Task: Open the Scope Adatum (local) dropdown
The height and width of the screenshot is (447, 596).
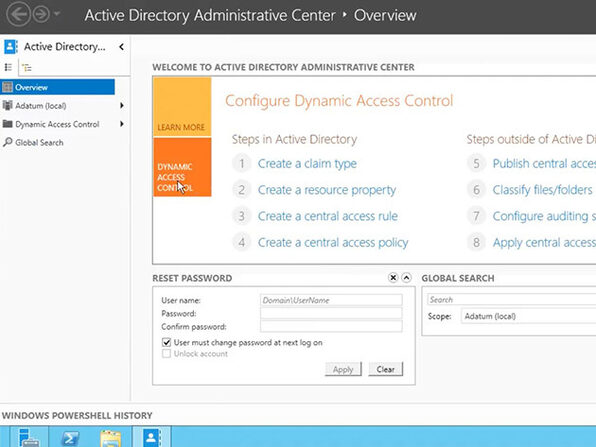Action: (528, 316)
